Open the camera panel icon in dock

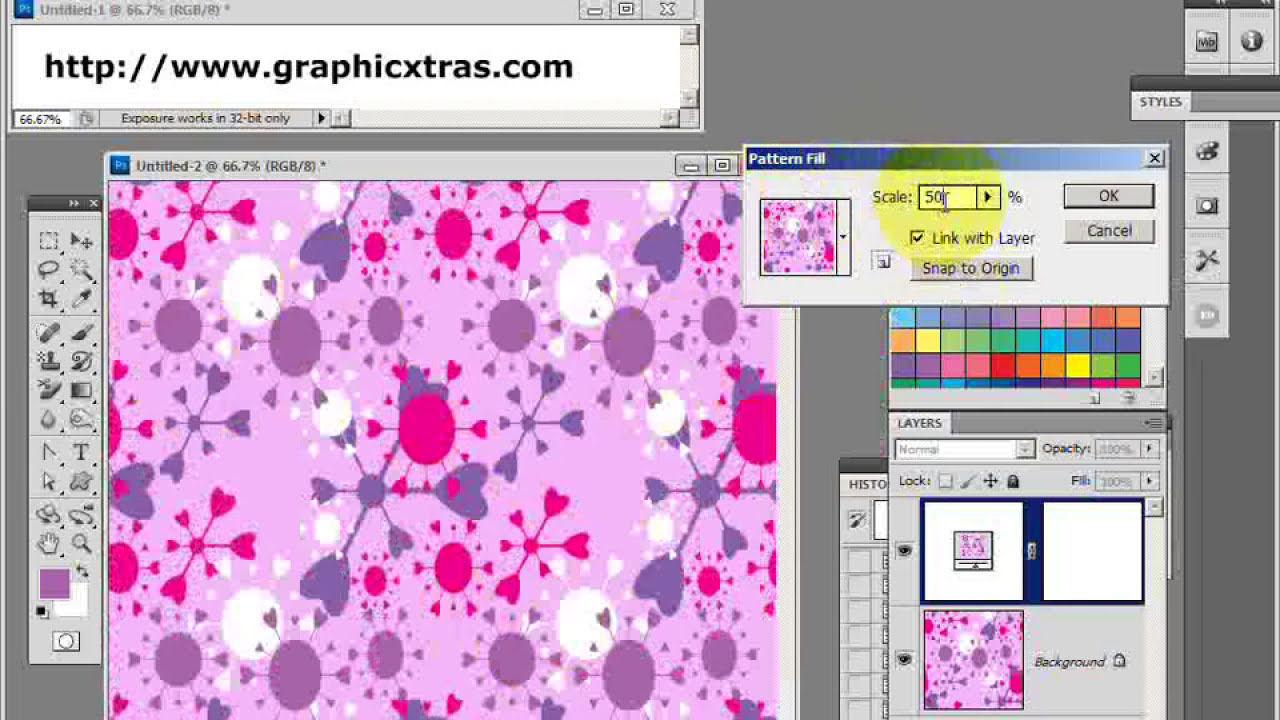(1207, 206)
